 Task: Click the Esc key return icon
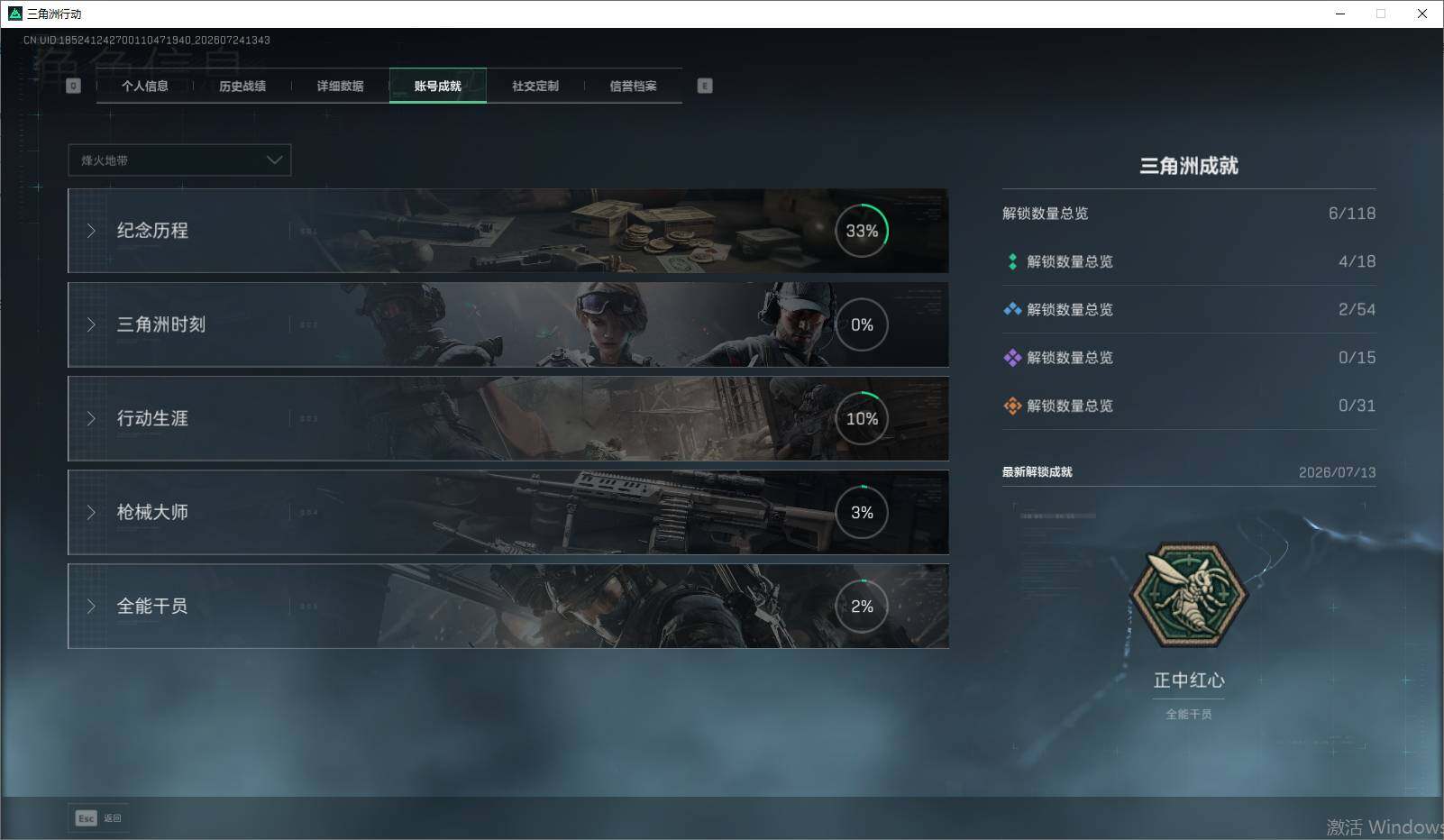(x=86, y=818)
